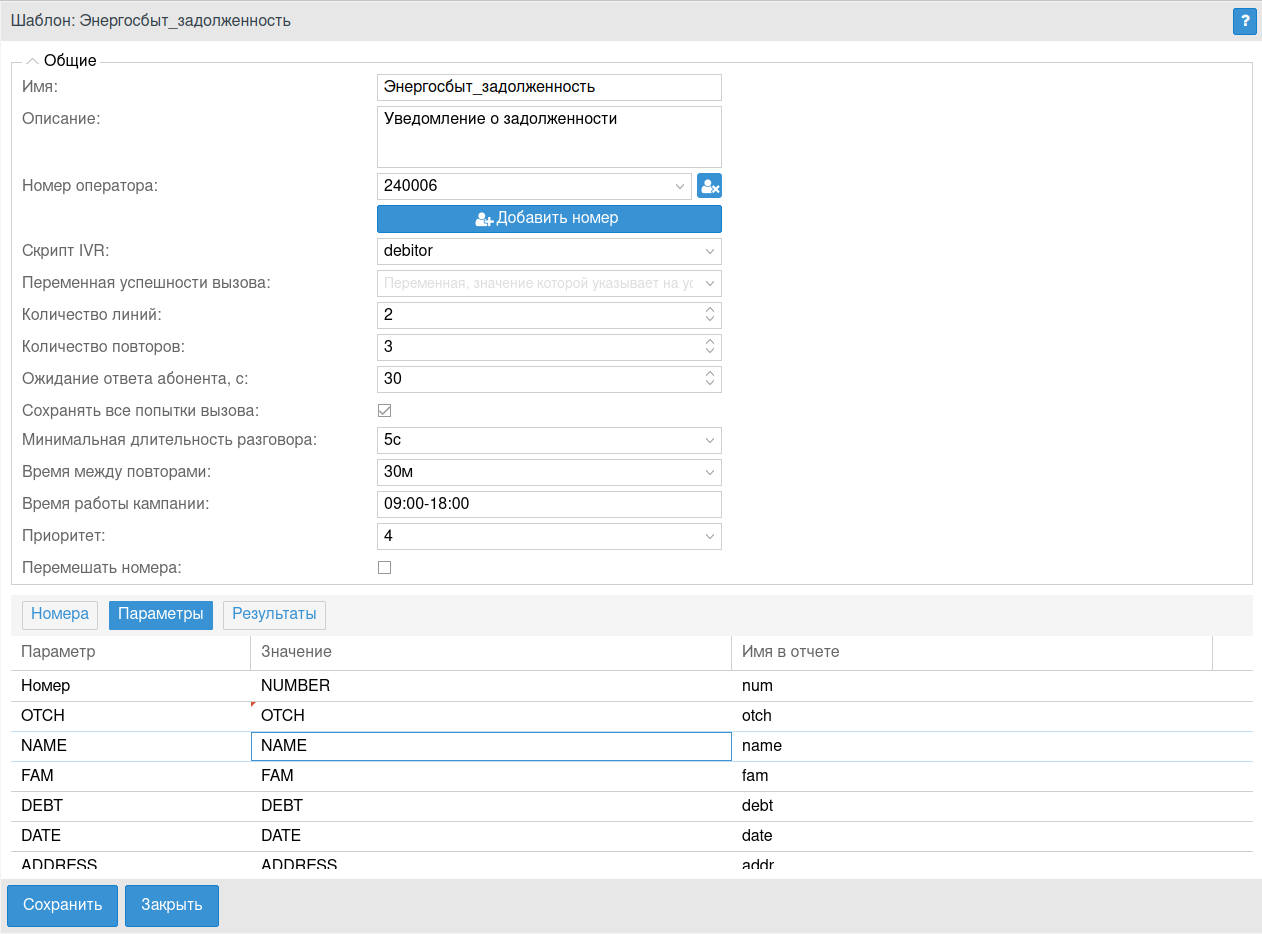Open Приоритет dropdown list
The image size is (1262, 934).
click(x=709, y=536)
